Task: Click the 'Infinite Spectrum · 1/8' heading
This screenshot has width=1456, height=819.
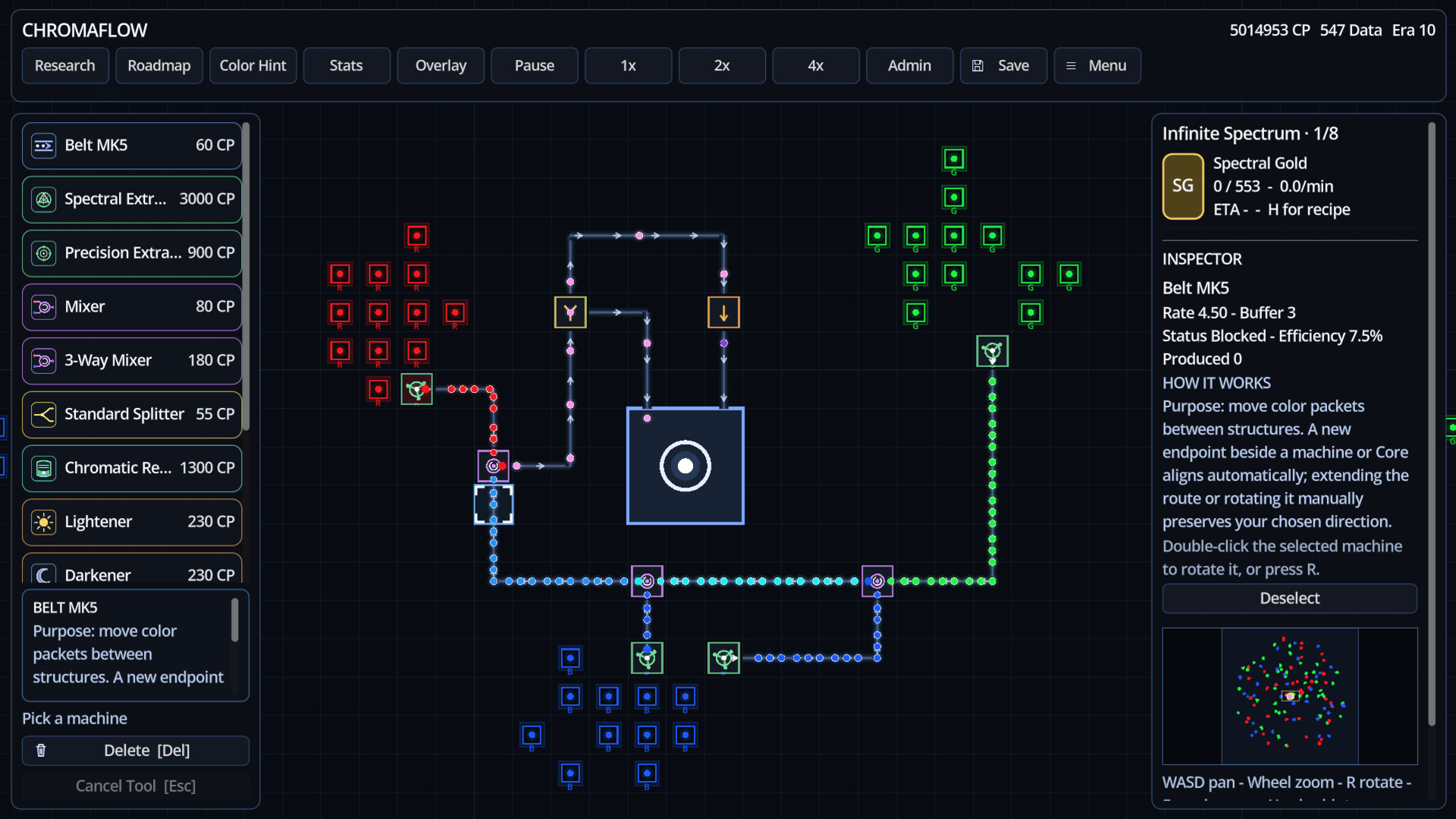Action: pos(1250,133)
